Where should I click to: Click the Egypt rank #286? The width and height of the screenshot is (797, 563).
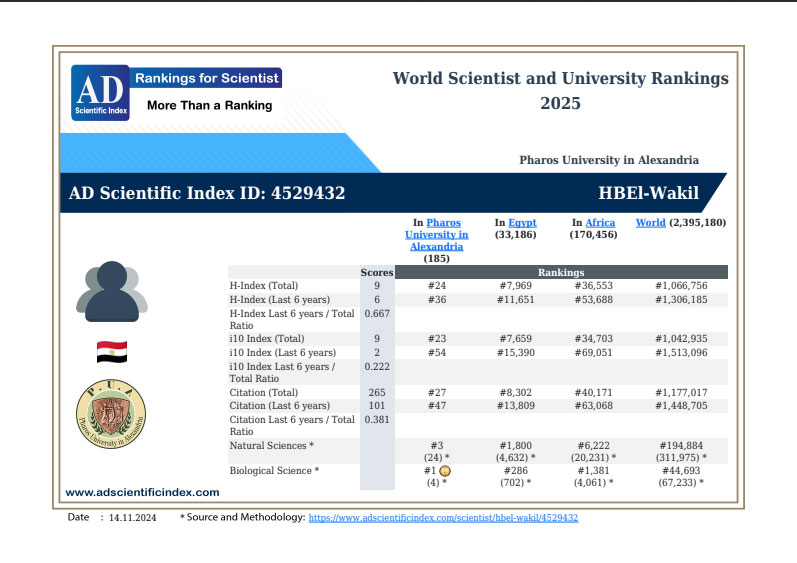[x=515, y=471]
